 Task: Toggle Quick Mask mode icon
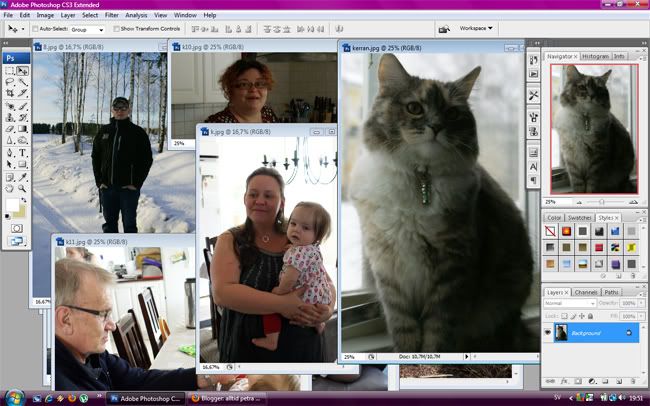[16, 228]
